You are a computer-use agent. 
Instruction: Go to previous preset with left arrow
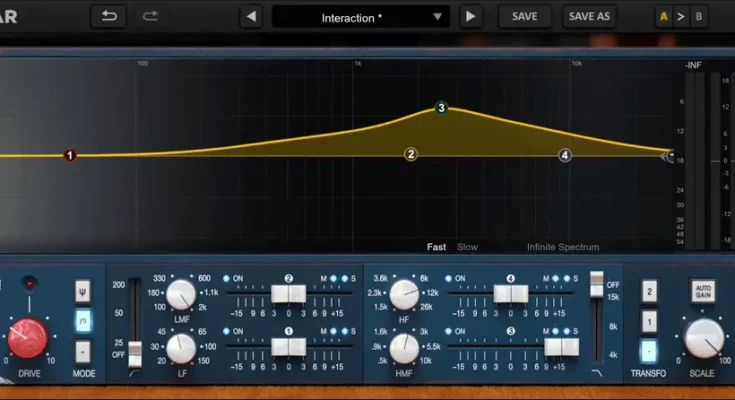(252, 17)
